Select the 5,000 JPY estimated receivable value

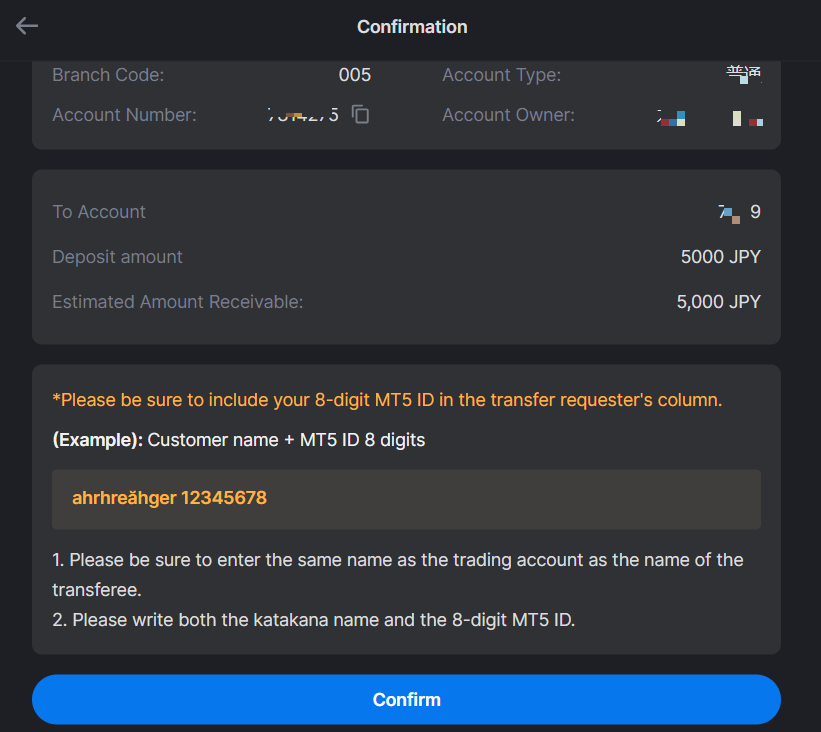pos(718,302)
